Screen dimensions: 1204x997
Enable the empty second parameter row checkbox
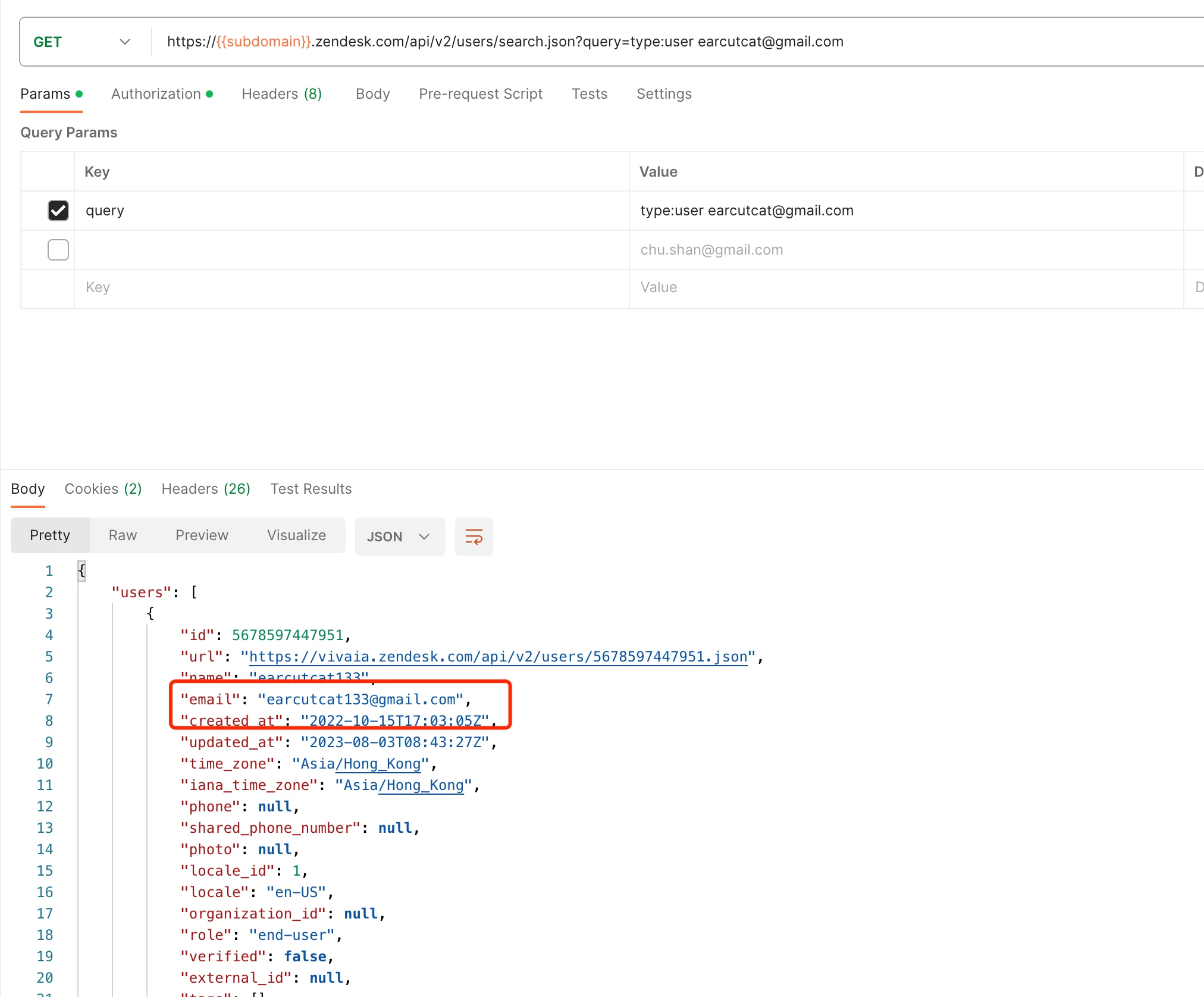[58, 250]
